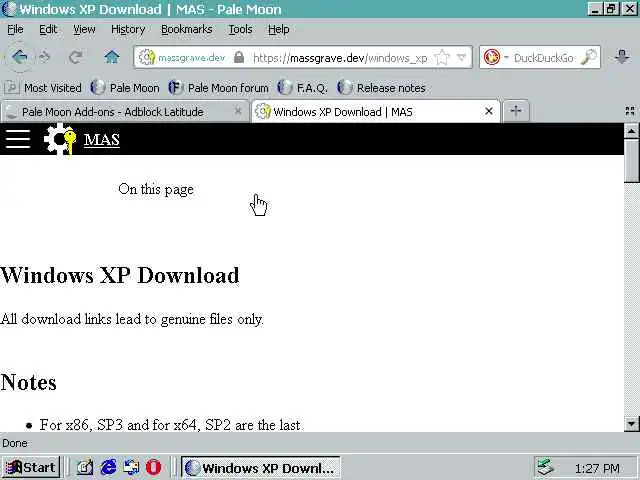Image resolution: width=640 pixels, height=480 pixels.
Task: Open the Pale Moon forum bookmark
Action: 218,88
